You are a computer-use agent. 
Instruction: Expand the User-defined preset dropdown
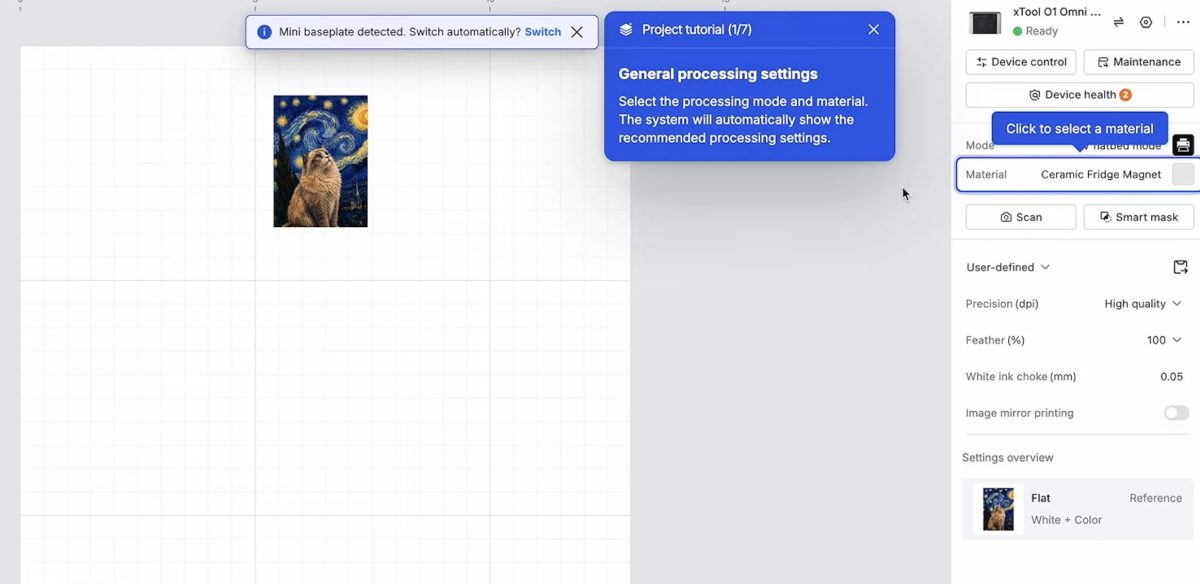(x=1008, y=267)
